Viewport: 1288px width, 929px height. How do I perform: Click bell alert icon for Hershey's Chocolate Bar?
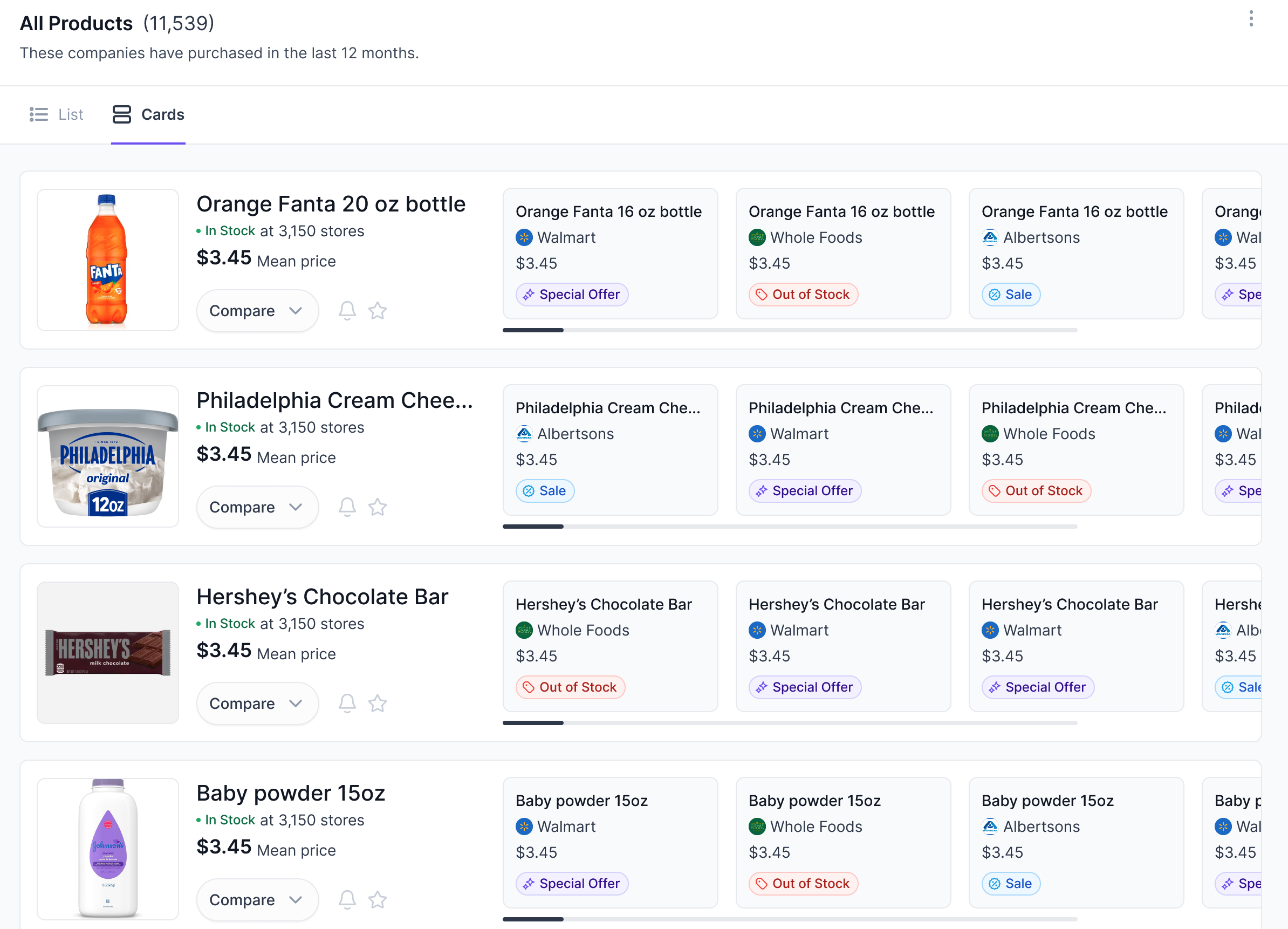(x=347, y=703)
